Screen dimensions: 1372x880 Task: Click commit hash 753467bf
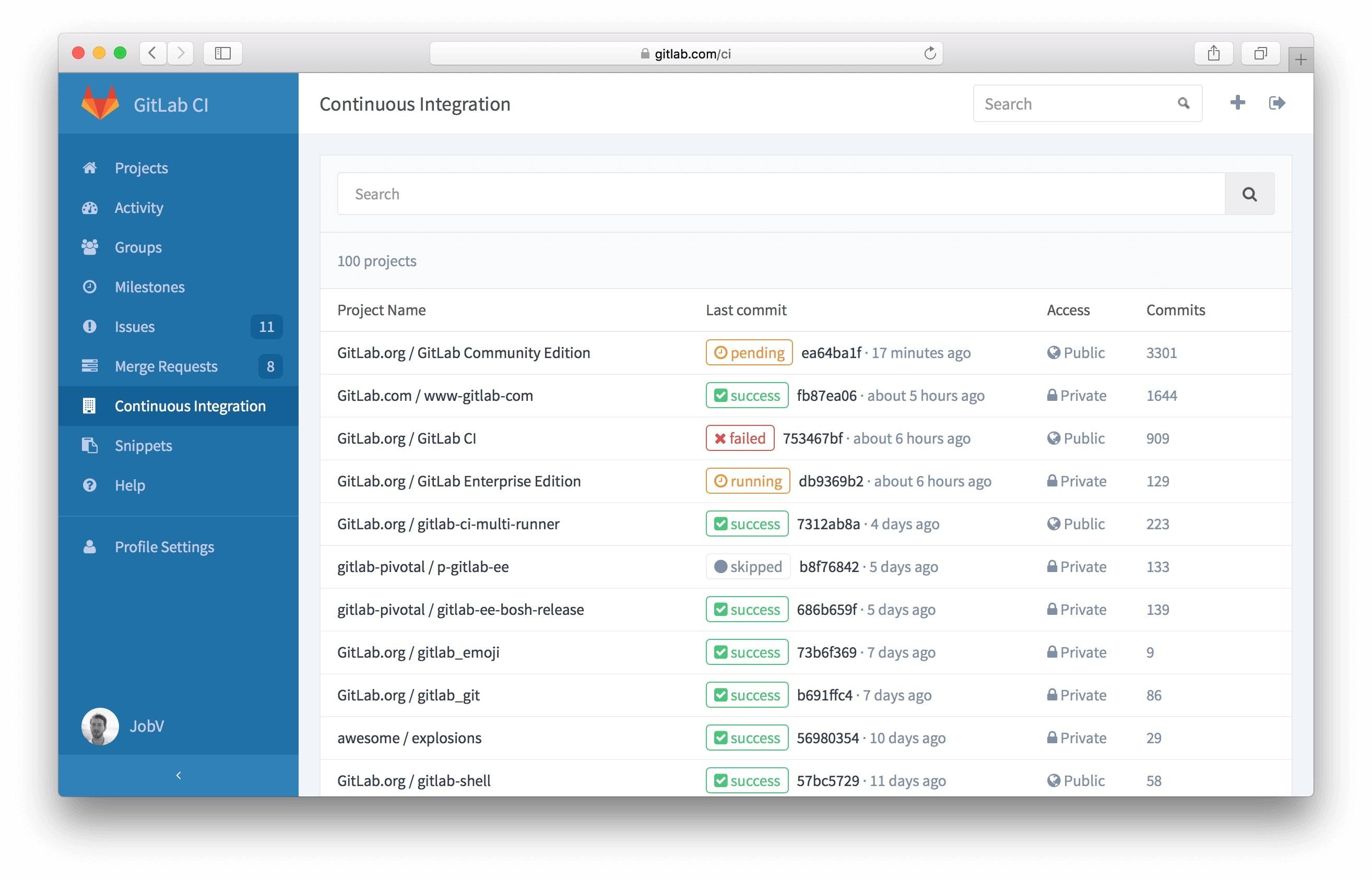[x=812, y=438]
